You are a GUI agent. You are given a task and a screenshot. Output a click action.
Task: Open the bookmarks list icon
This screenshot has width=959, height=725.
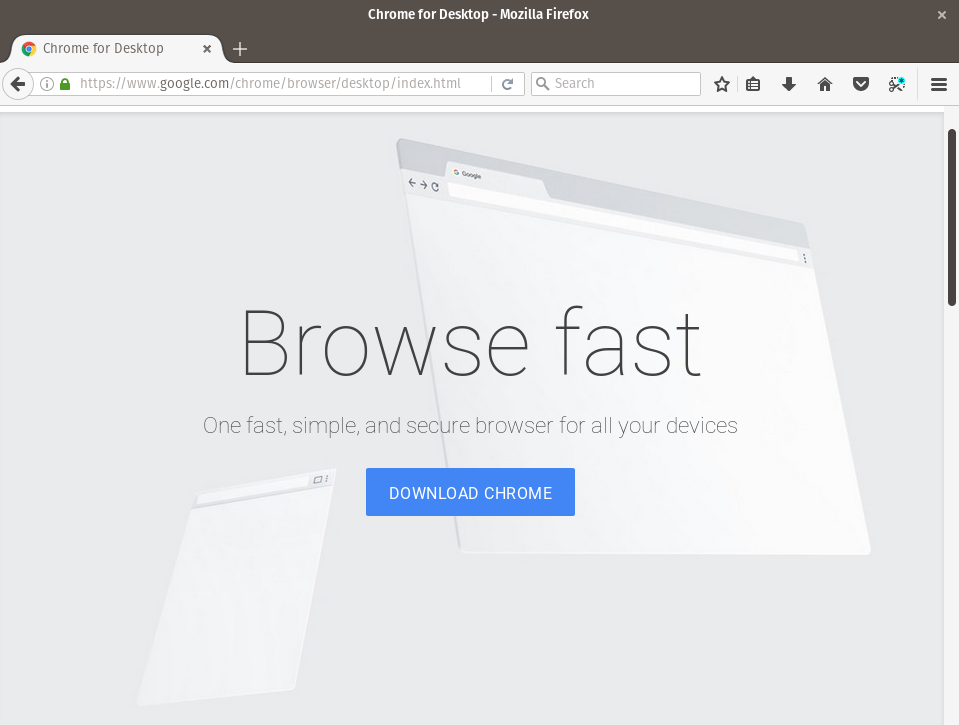[753, 84]
